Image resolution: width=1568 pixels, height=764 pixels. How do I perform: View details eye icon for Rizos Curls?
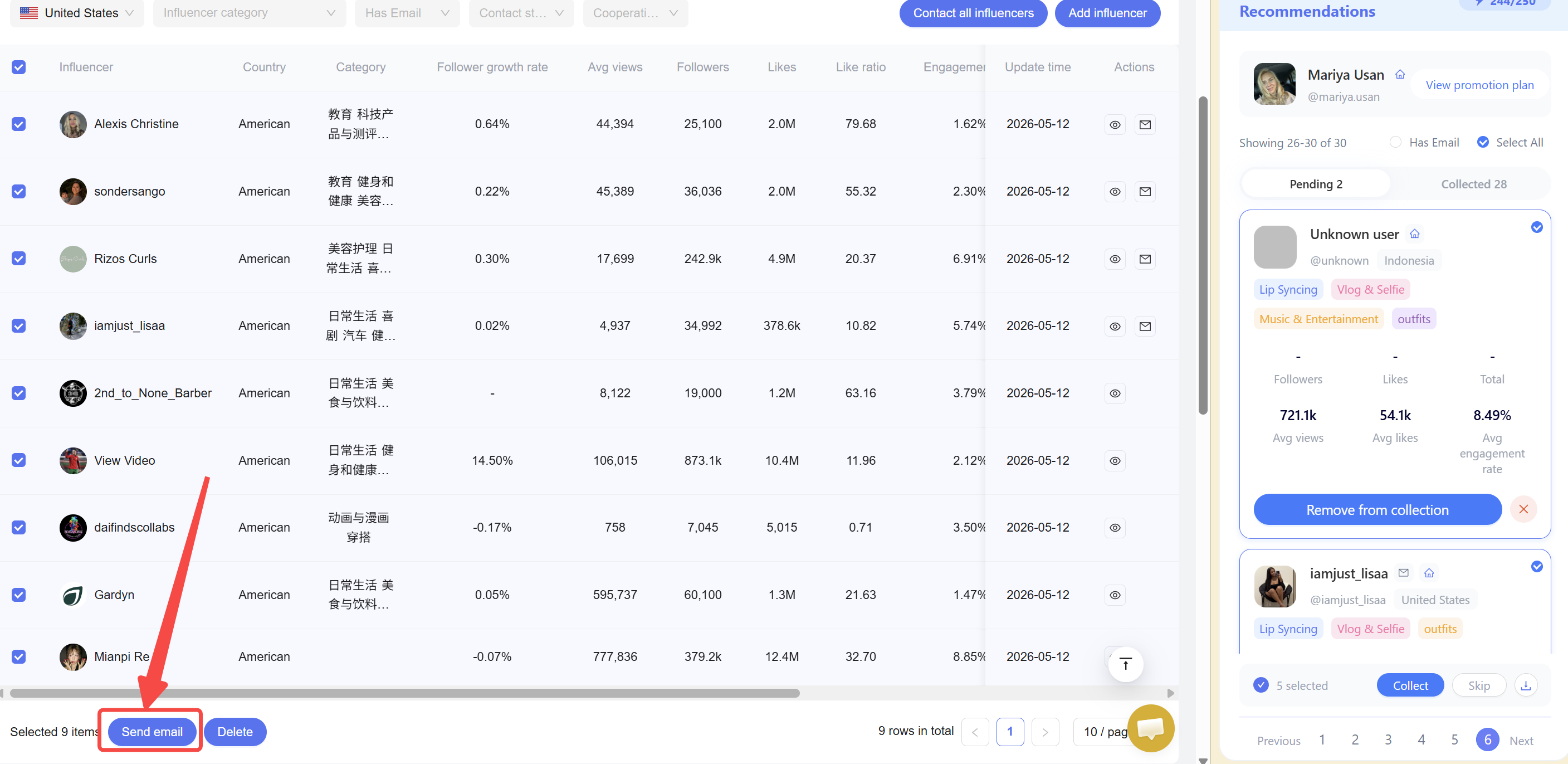pos(1115,259)
